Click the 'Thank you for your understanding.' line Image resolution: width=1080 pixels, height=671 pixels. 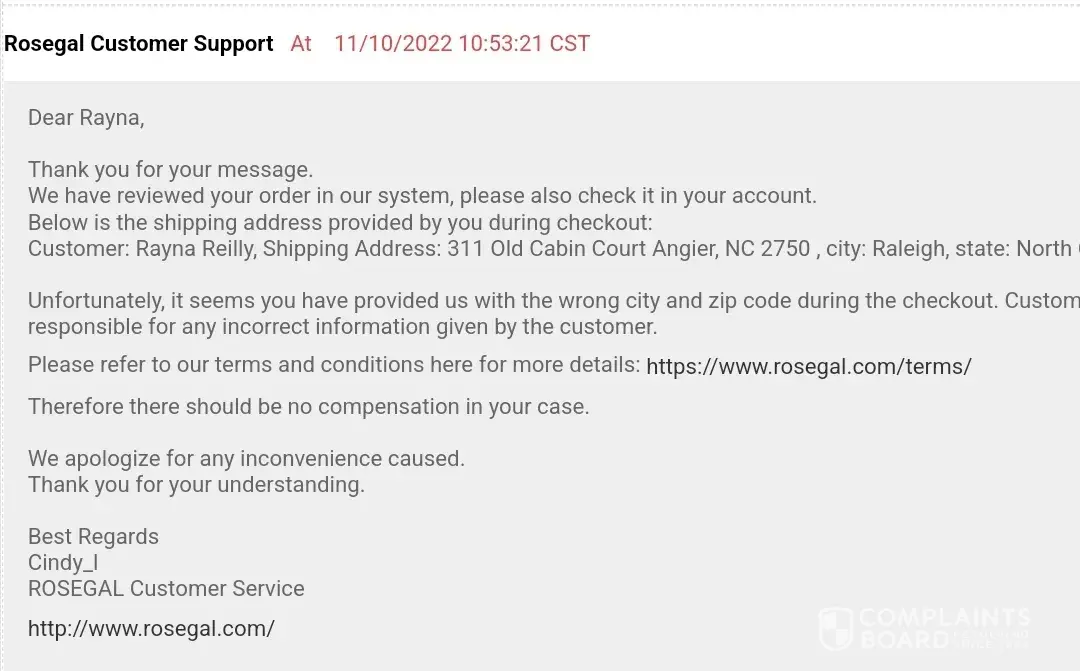196,485
